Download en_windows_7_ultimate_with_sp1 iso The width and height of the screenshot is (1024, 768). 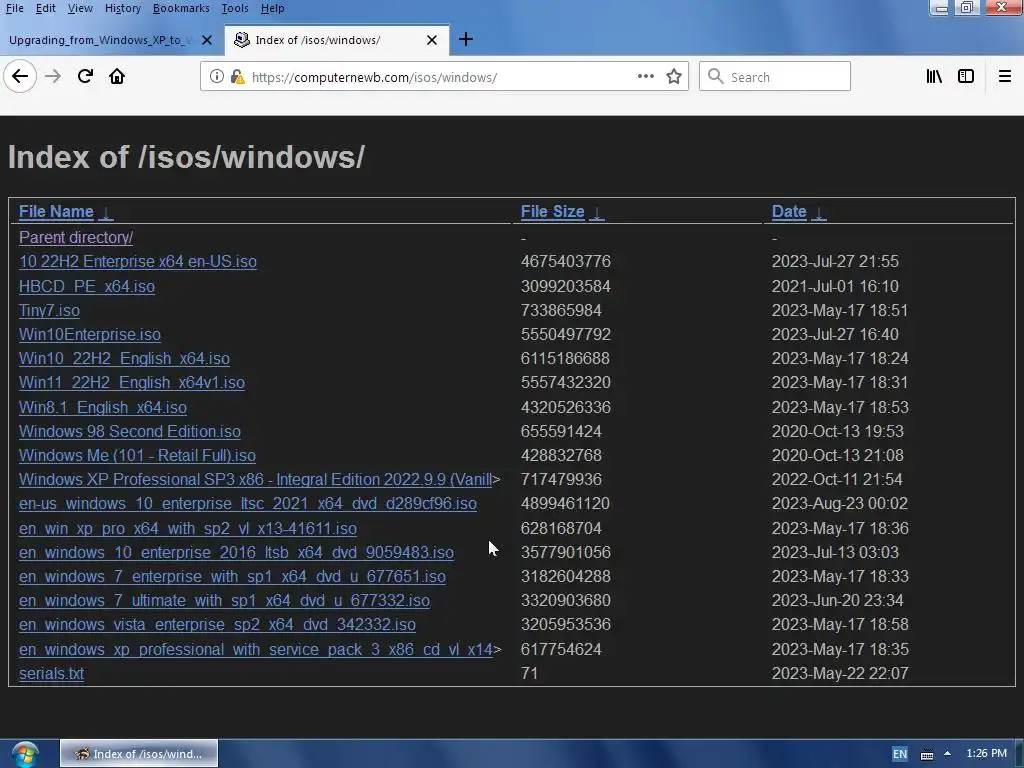(x=224, y=601)
